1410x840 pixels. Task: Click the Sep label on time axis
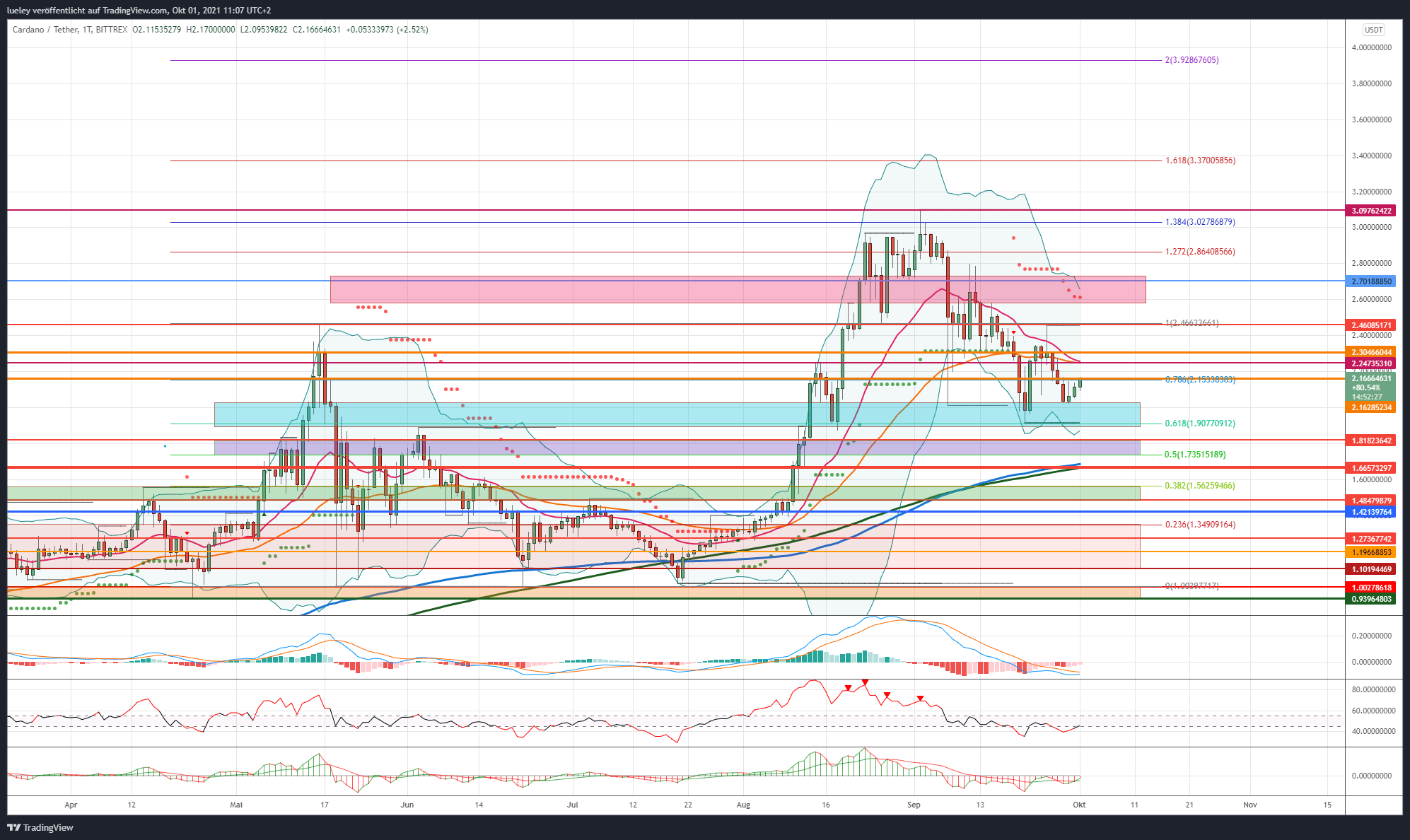914,805
